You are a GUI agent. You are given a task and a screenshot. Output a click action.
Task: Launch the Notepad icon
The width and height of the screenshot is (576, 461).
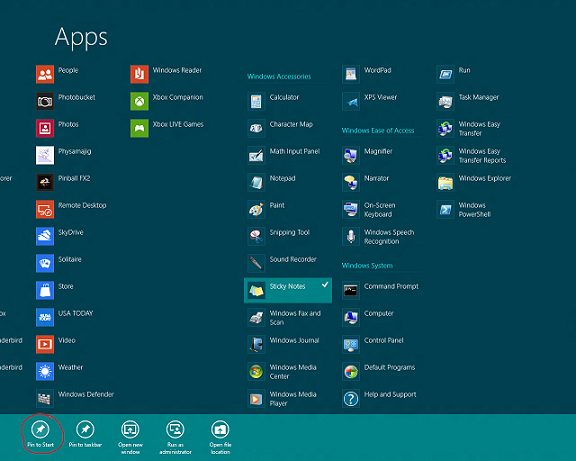pyautogui.click(x=256, y=182)
